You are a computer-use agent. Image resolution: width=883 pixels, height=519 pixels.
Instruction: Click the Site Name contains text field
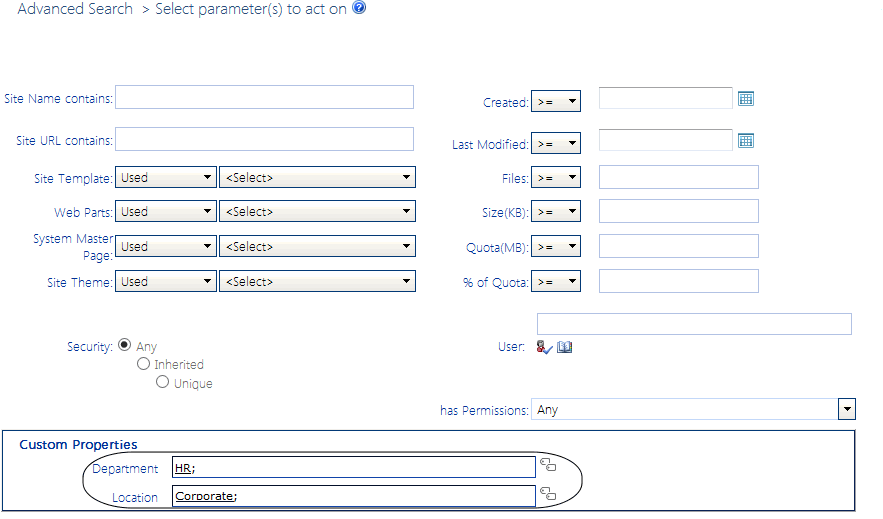(265, 97)
